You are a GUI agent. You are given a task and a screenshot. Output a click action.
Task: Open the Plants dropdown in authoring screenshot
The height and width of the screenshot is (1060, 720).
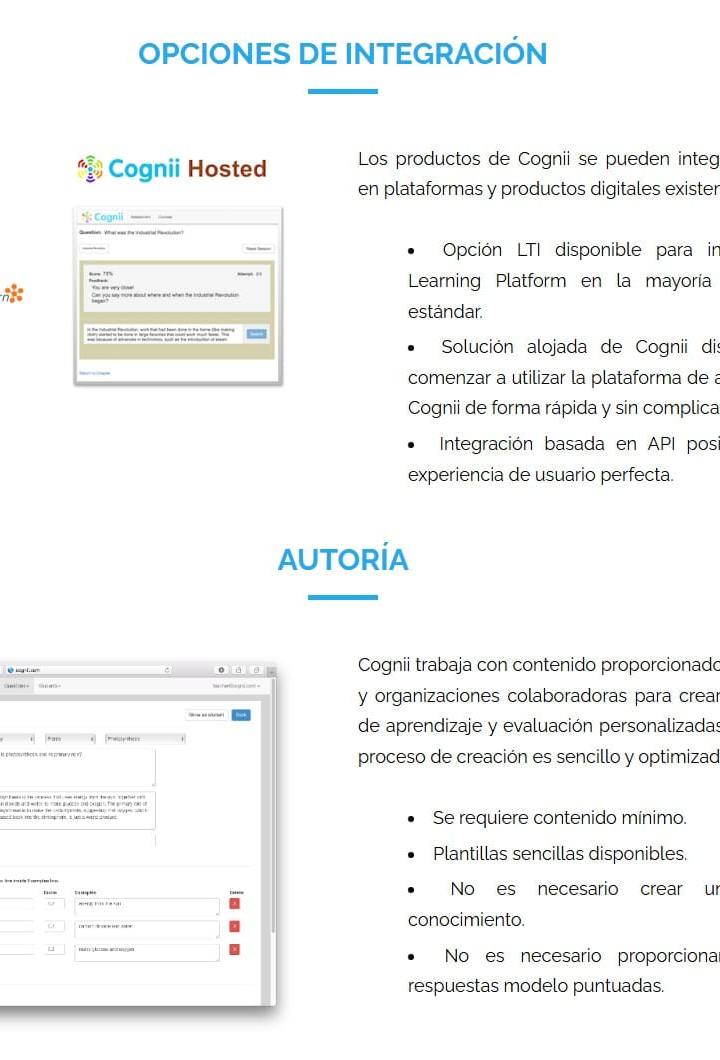tap(70, 739)
